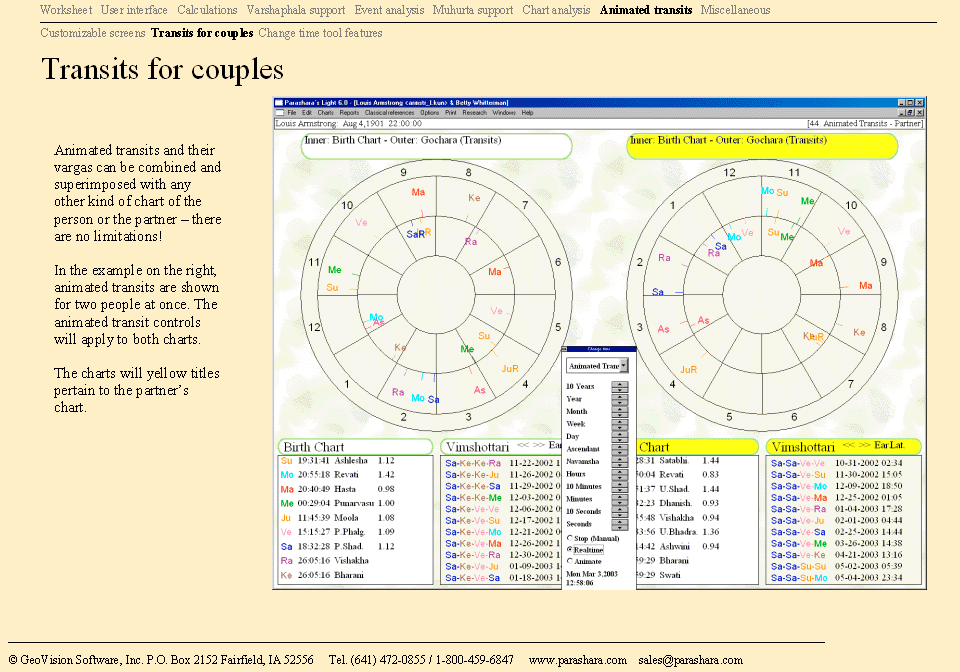
Task: Go to the Calculations section
Action: [x=207, y=10]
